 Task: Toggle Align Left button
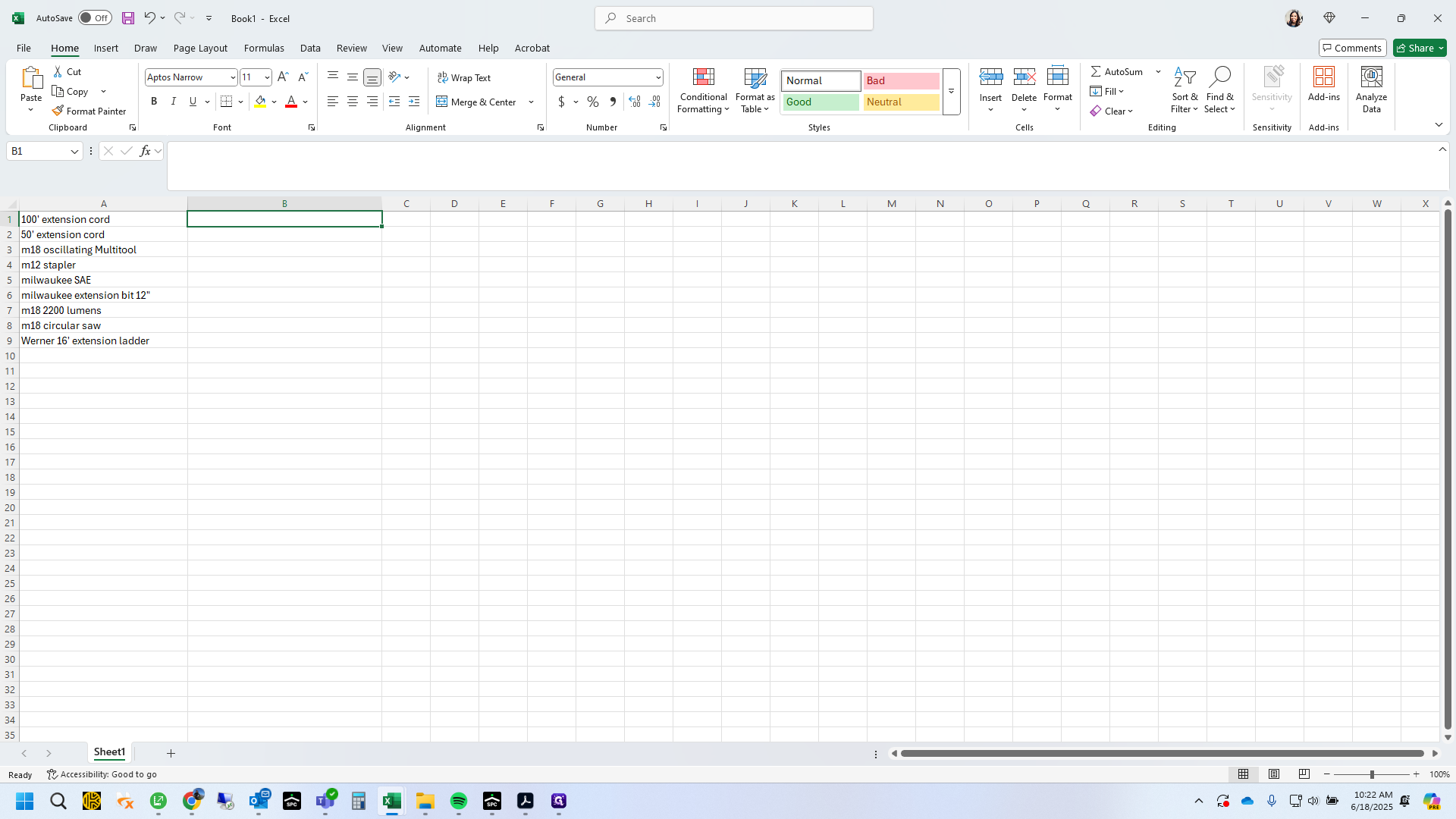pyautogui.click(x=333, y=102)
